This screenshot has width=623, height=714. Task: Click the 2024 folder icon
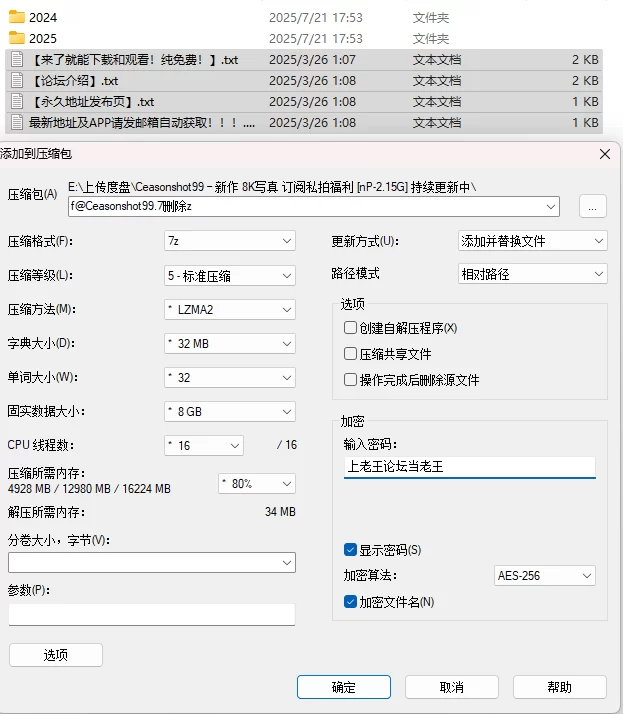tap(17, 17)
